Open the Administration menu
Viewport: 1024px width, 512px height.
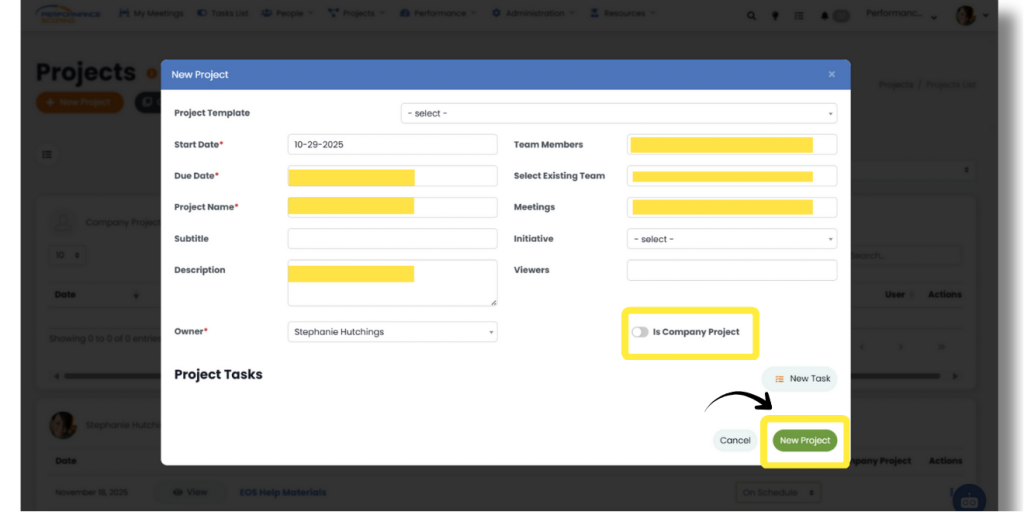tap(535, 14)
